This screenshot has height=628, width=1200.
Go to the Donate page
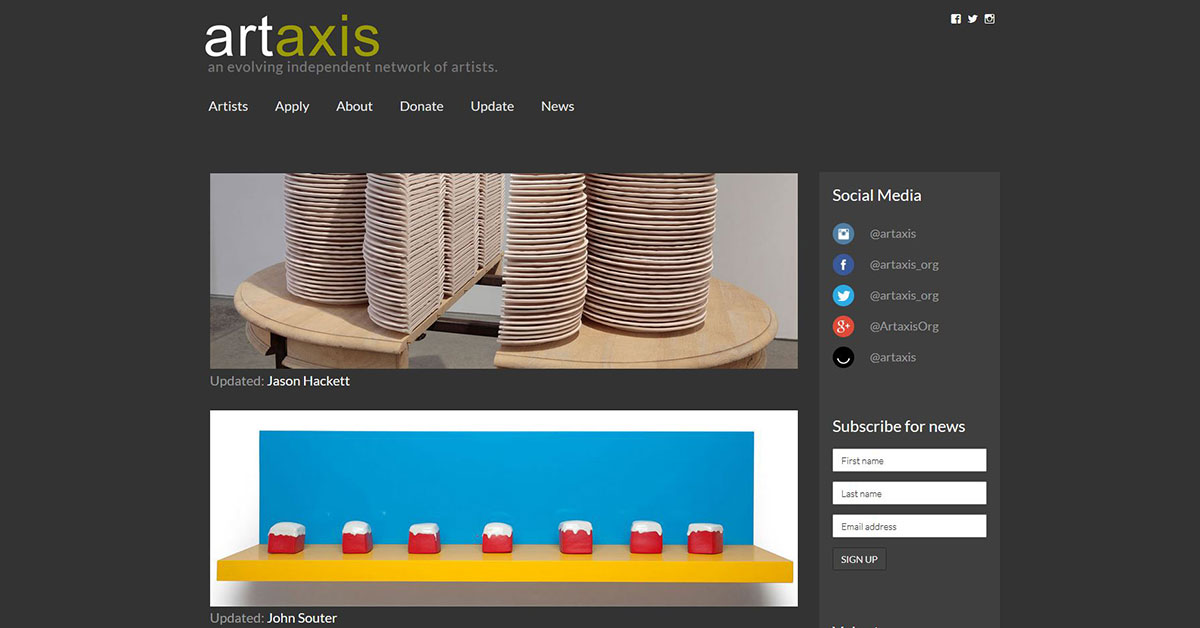click(421, 106)
